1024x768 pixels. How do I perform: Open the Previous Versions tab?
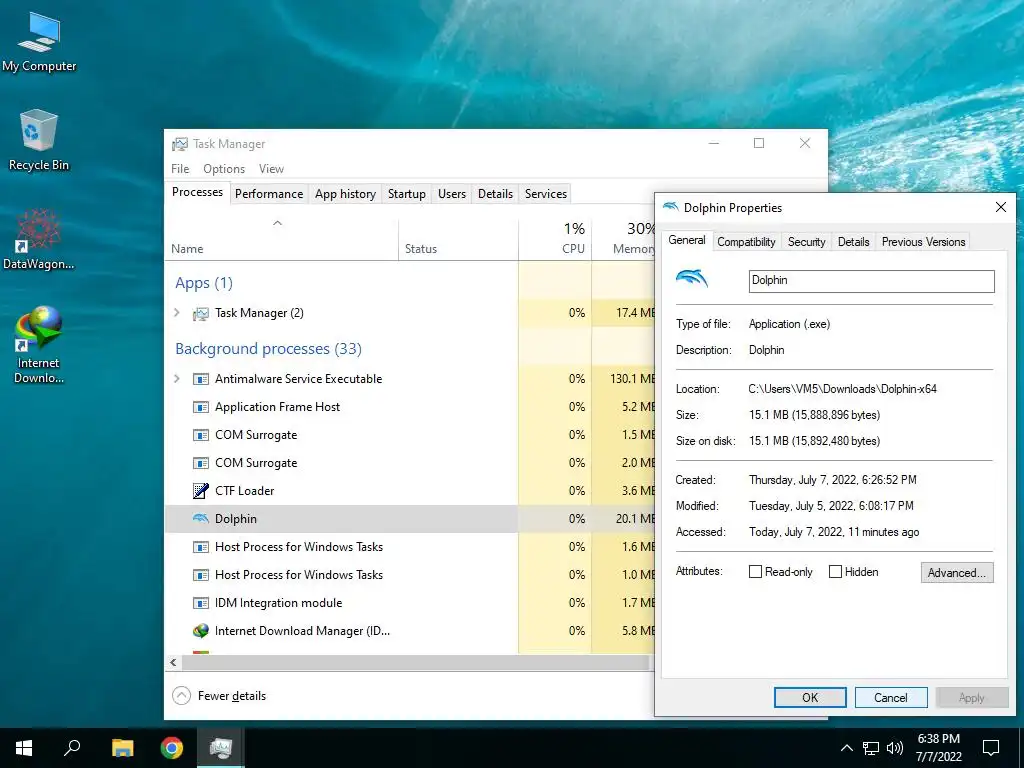923,242
